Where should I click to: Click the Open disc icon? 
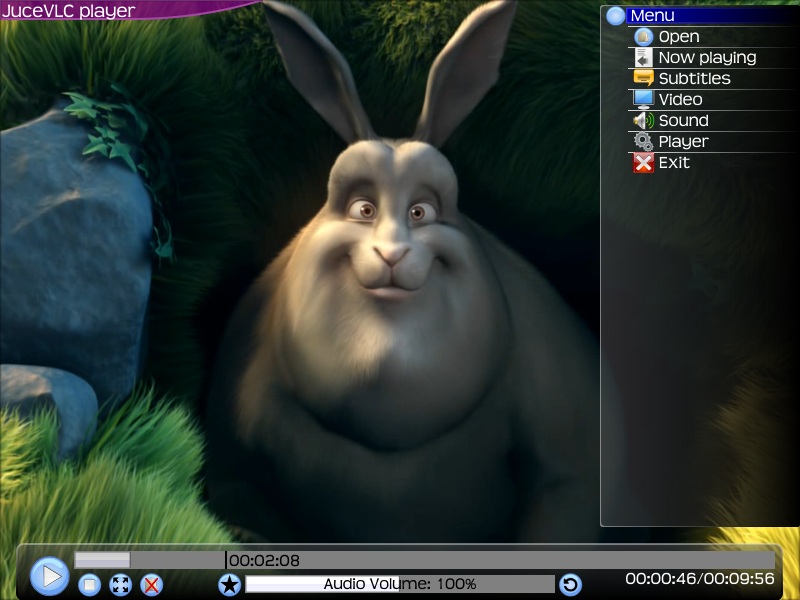pyautogui.click(x=643, y=37)
